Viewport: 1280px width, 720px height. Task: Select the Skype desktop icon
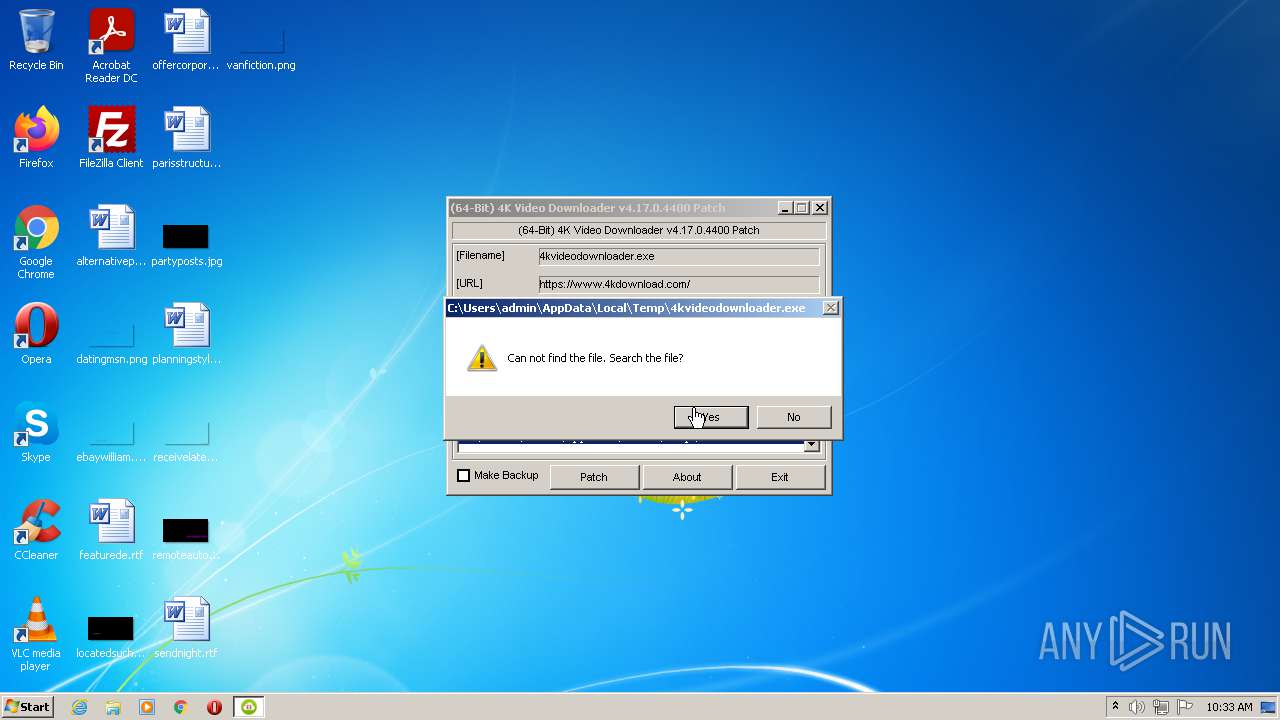(x=36, y=432)
